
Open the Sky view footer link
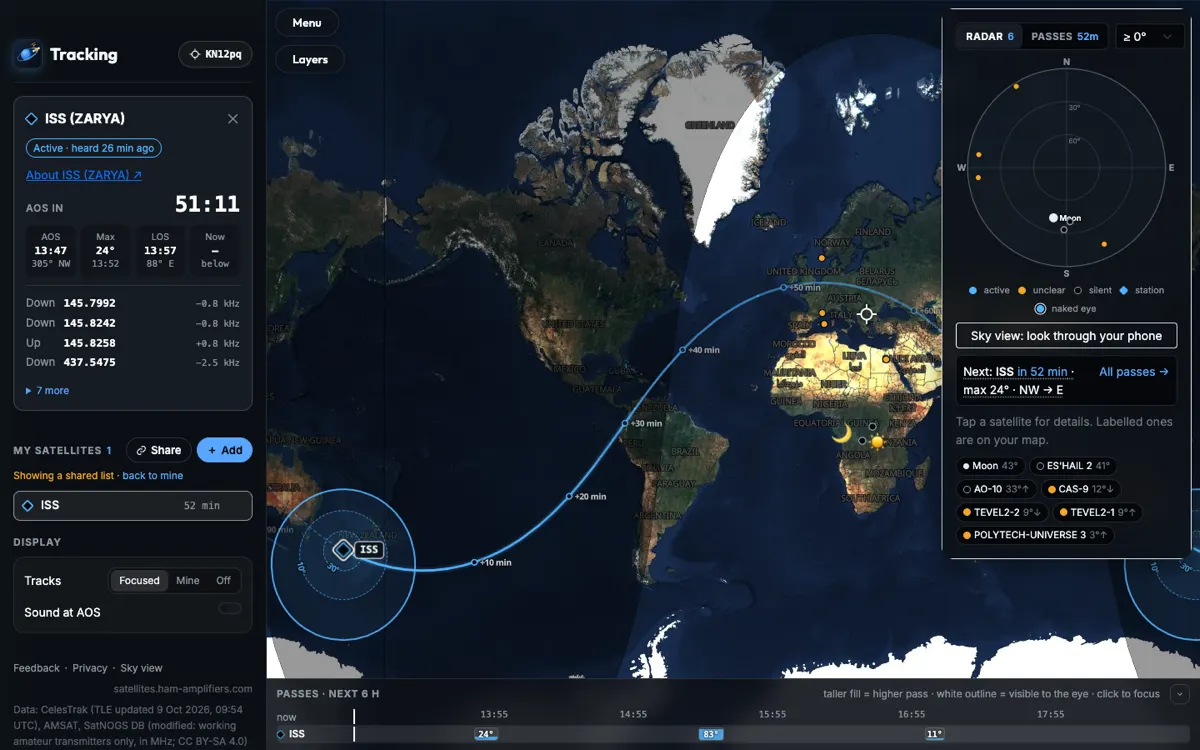point(142,668)
